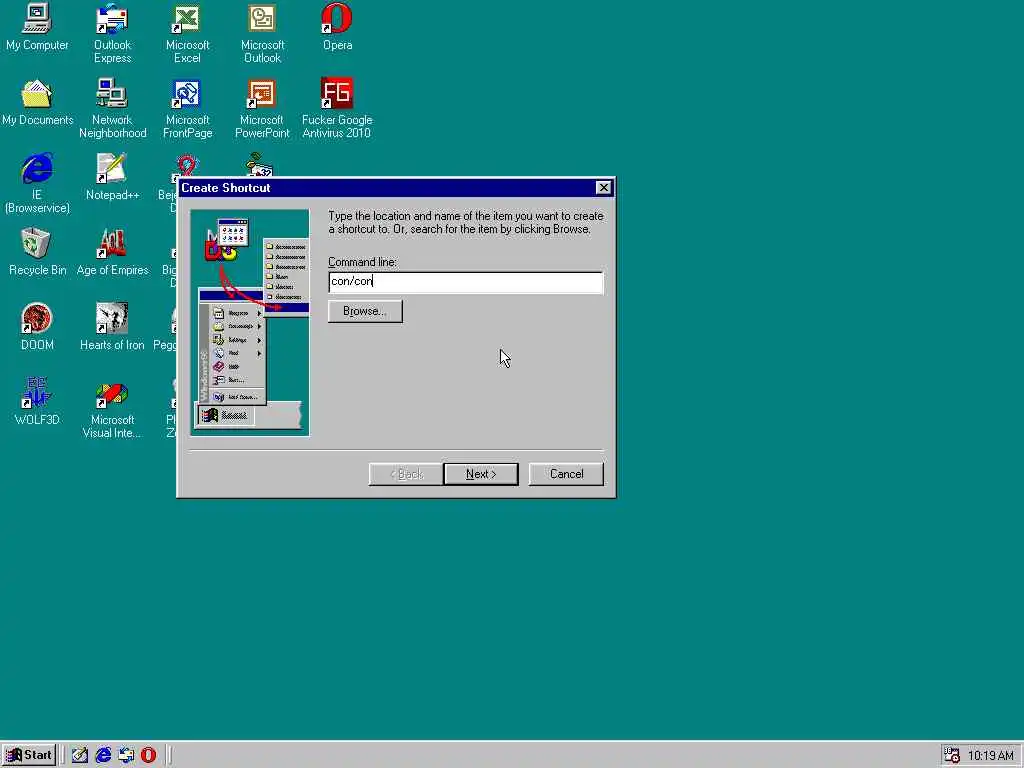The height and width of the screenshot is (768, 1024).
Task: Click the Next > button
Action: point(481,474)
